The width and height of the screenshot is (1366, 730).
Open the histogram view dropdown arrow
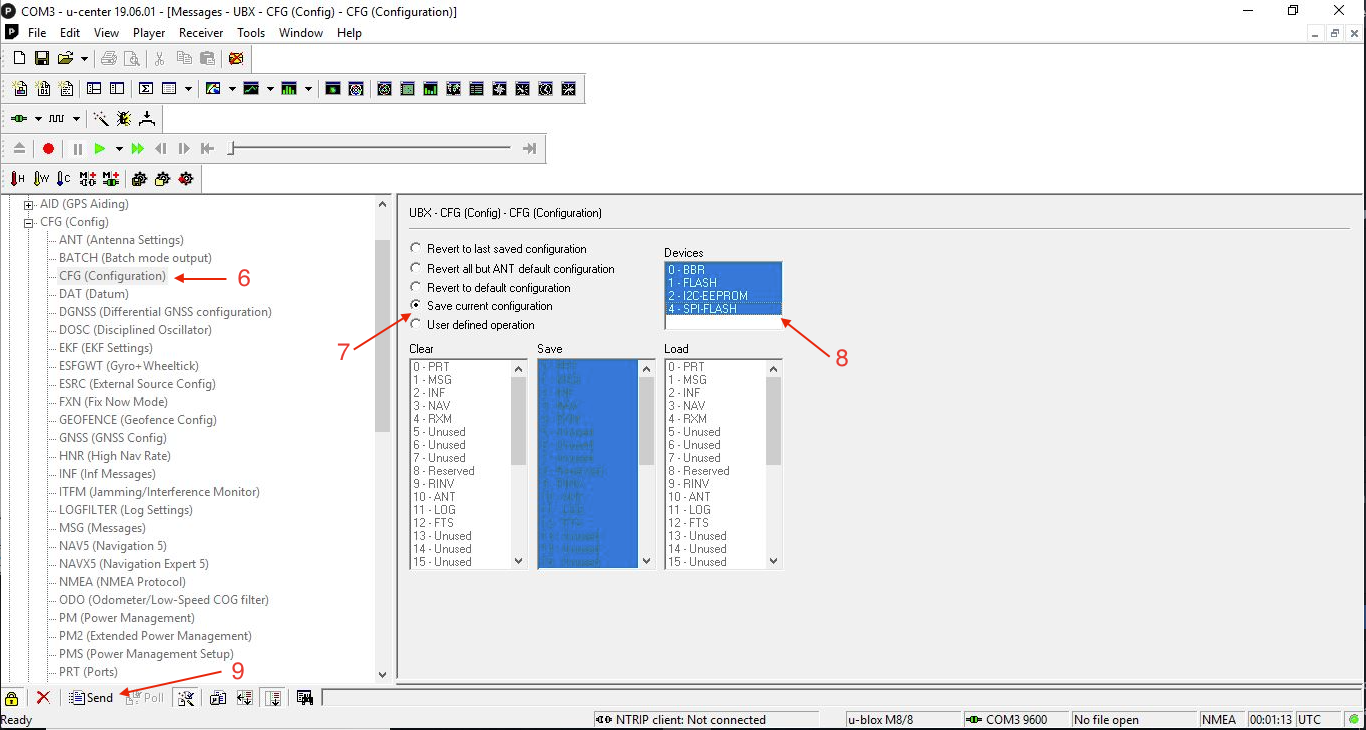308,89
